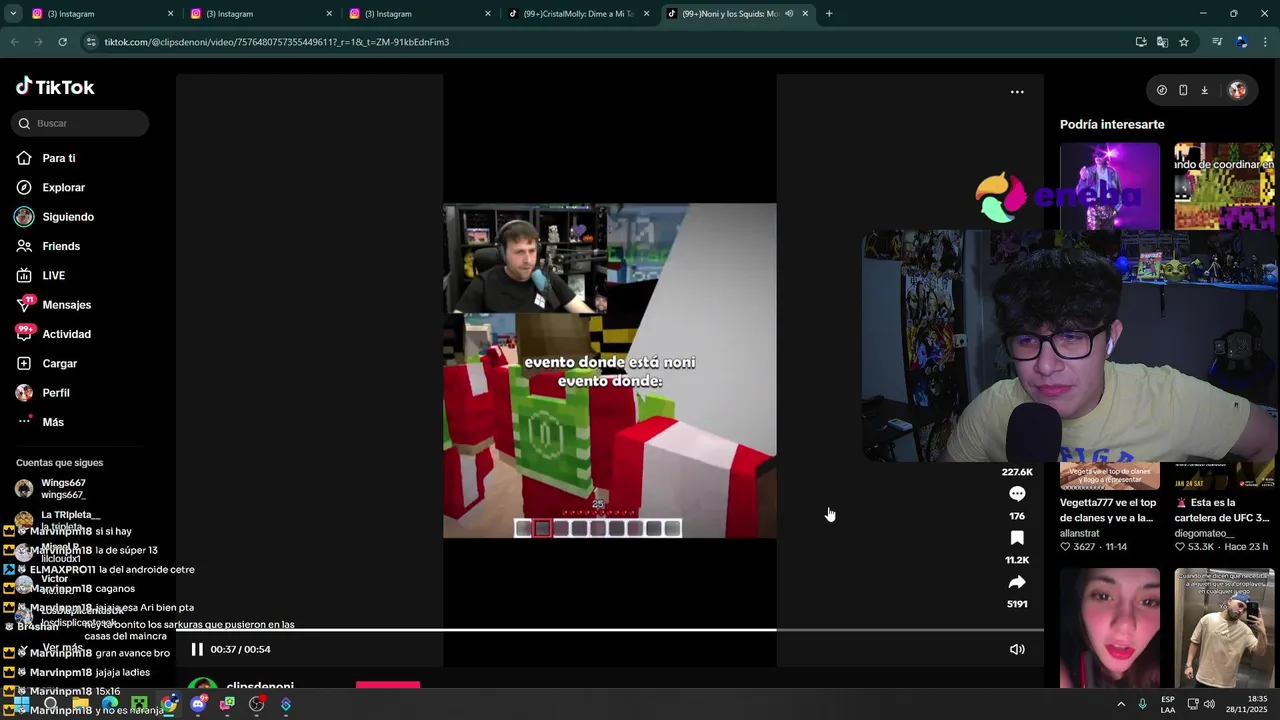1280x720 pixels.
Task: Open Discord from the taskbar
Action: click(198, 704)
